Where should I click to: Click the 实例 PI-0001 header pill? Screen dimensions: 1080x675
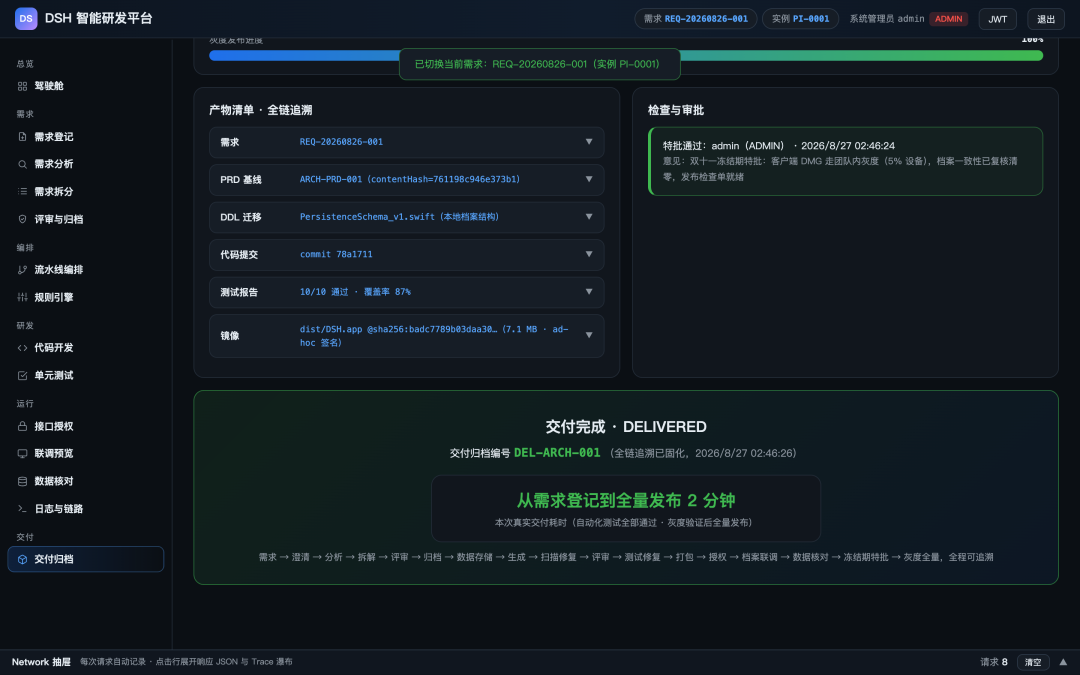[800, 19]
